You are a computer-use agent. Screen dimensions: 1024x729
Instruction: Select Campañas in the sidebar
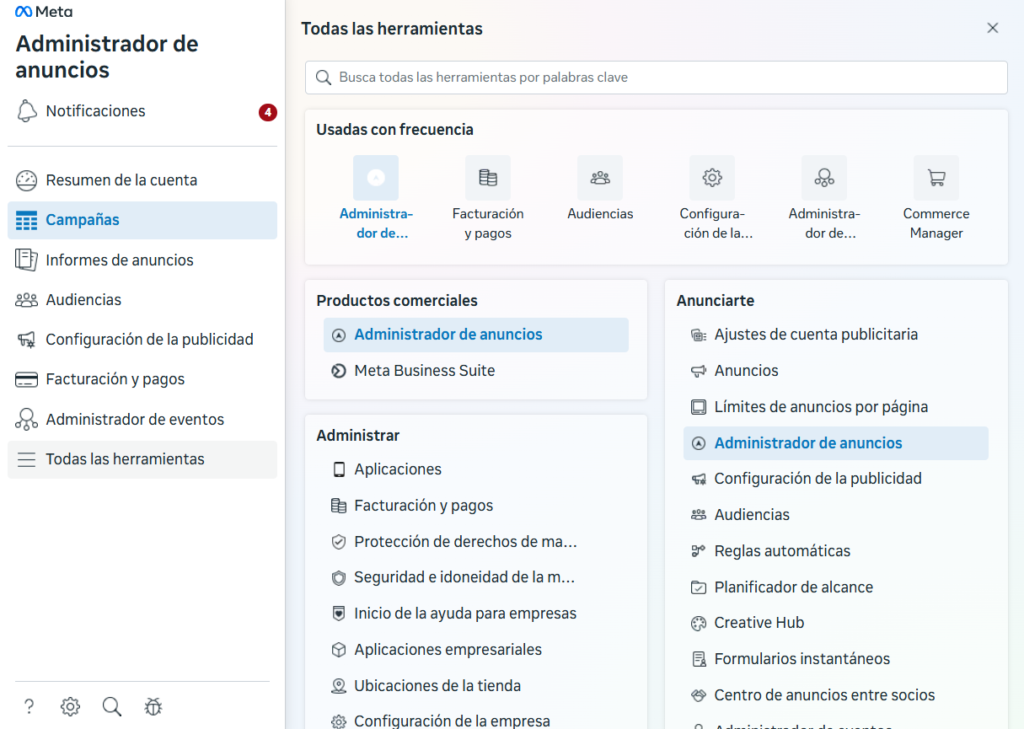click(142, 220)
